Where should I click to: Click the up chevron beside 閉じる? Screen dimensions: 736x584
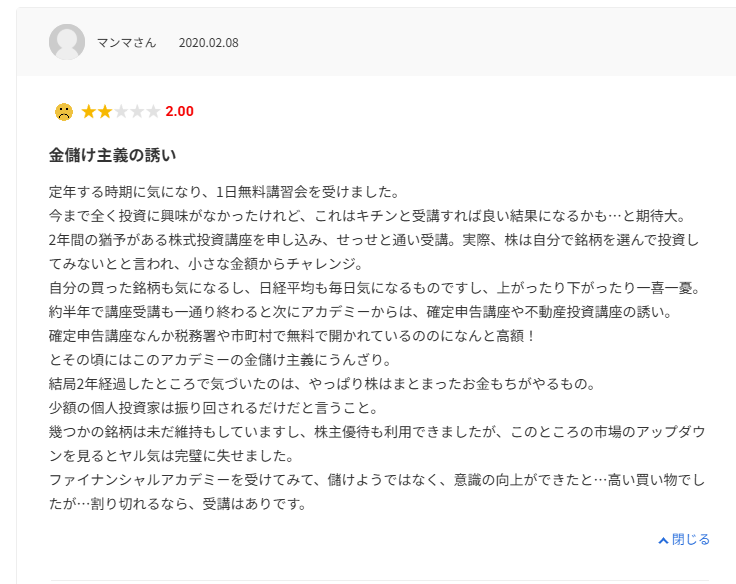pos(663,540)
